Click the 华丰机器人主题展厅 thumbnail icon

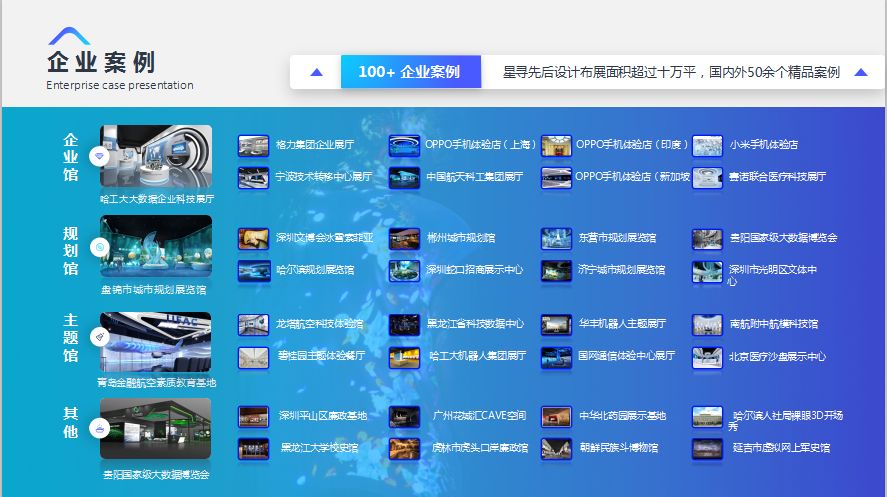pos(556,325)
